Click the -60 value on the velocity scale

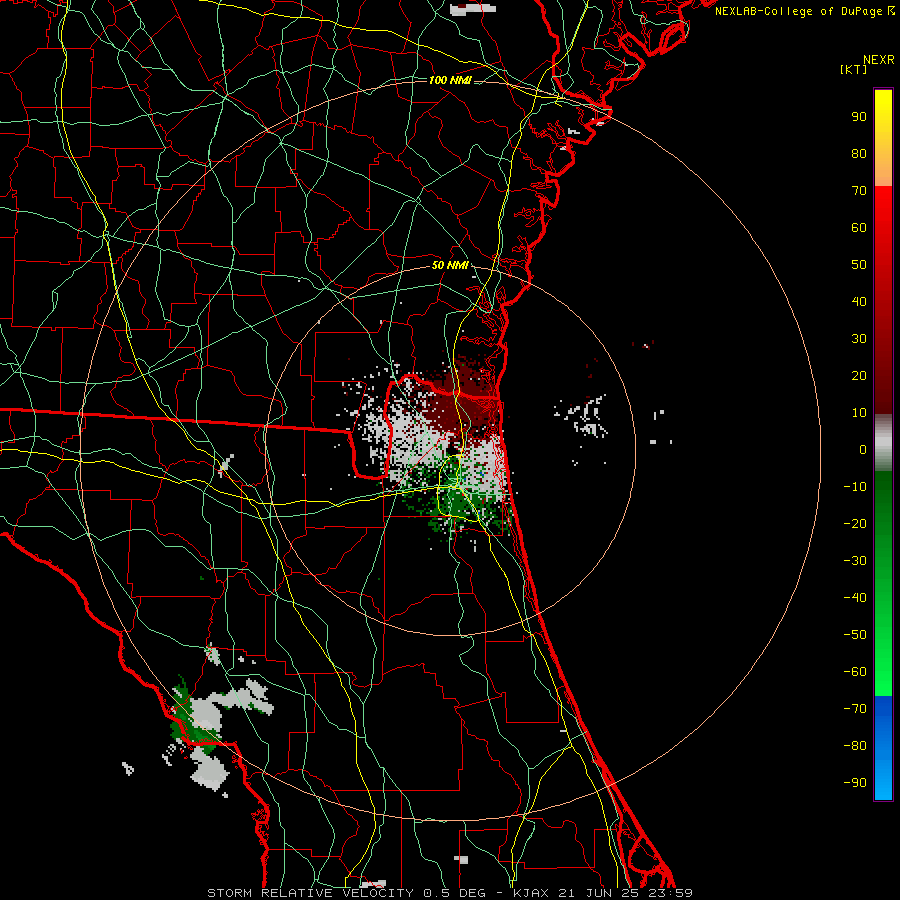855,672
